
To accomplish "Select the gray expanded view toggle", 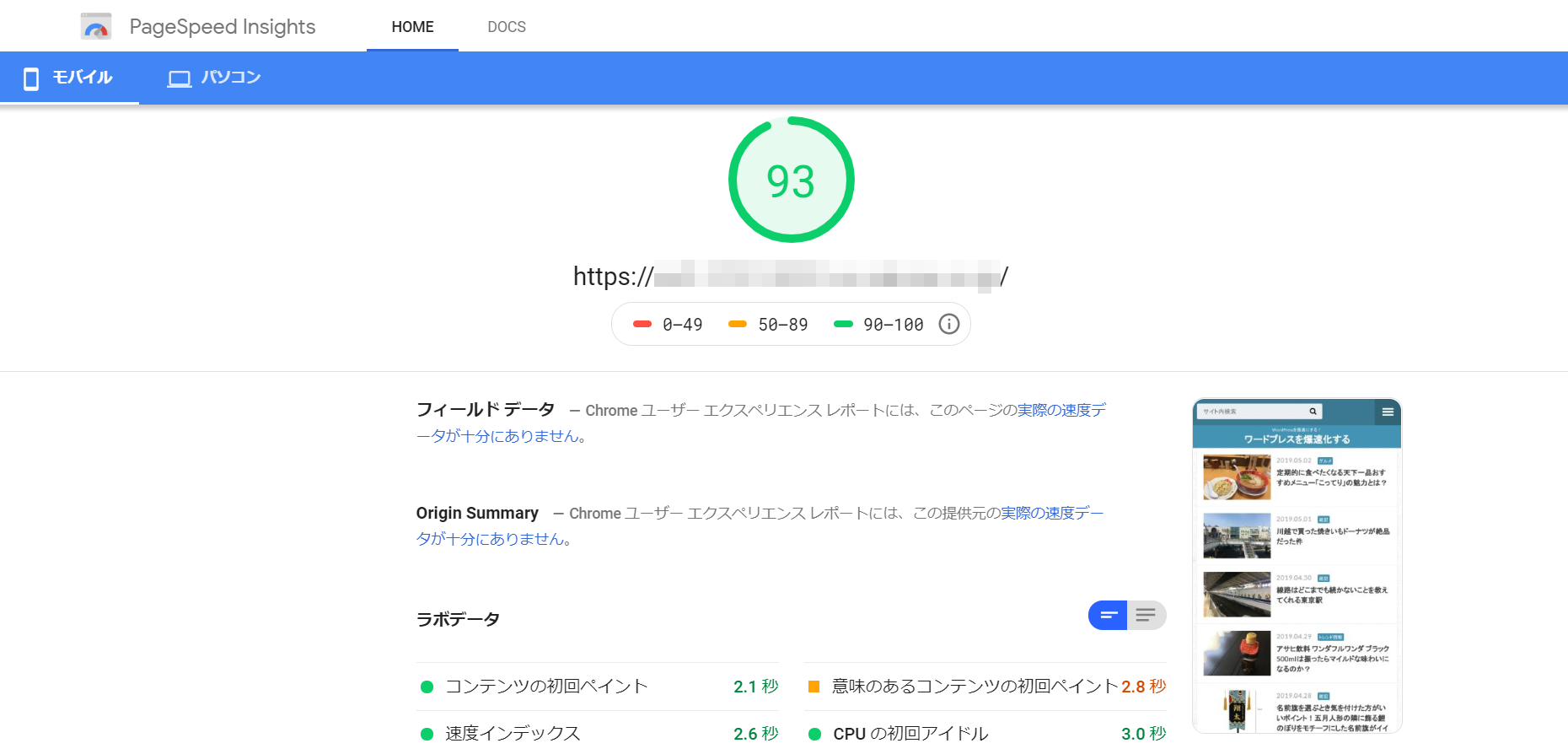I will [1146, 615].
